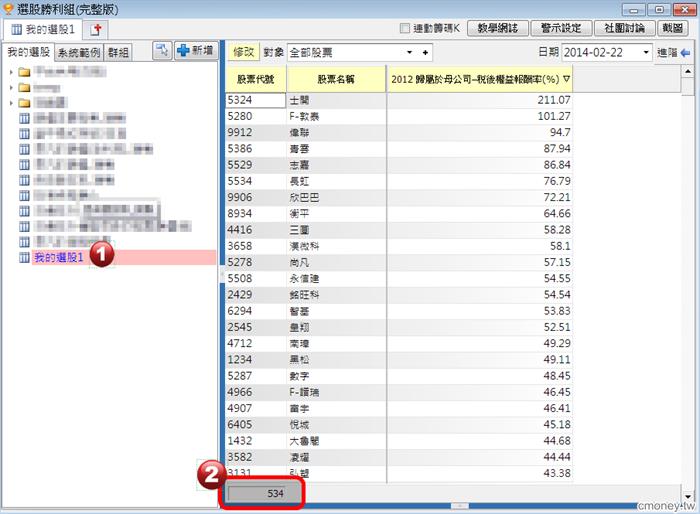Switch to the 系統範例 tab
Screen dimensions: 700x514
click(x=79, y=53)
